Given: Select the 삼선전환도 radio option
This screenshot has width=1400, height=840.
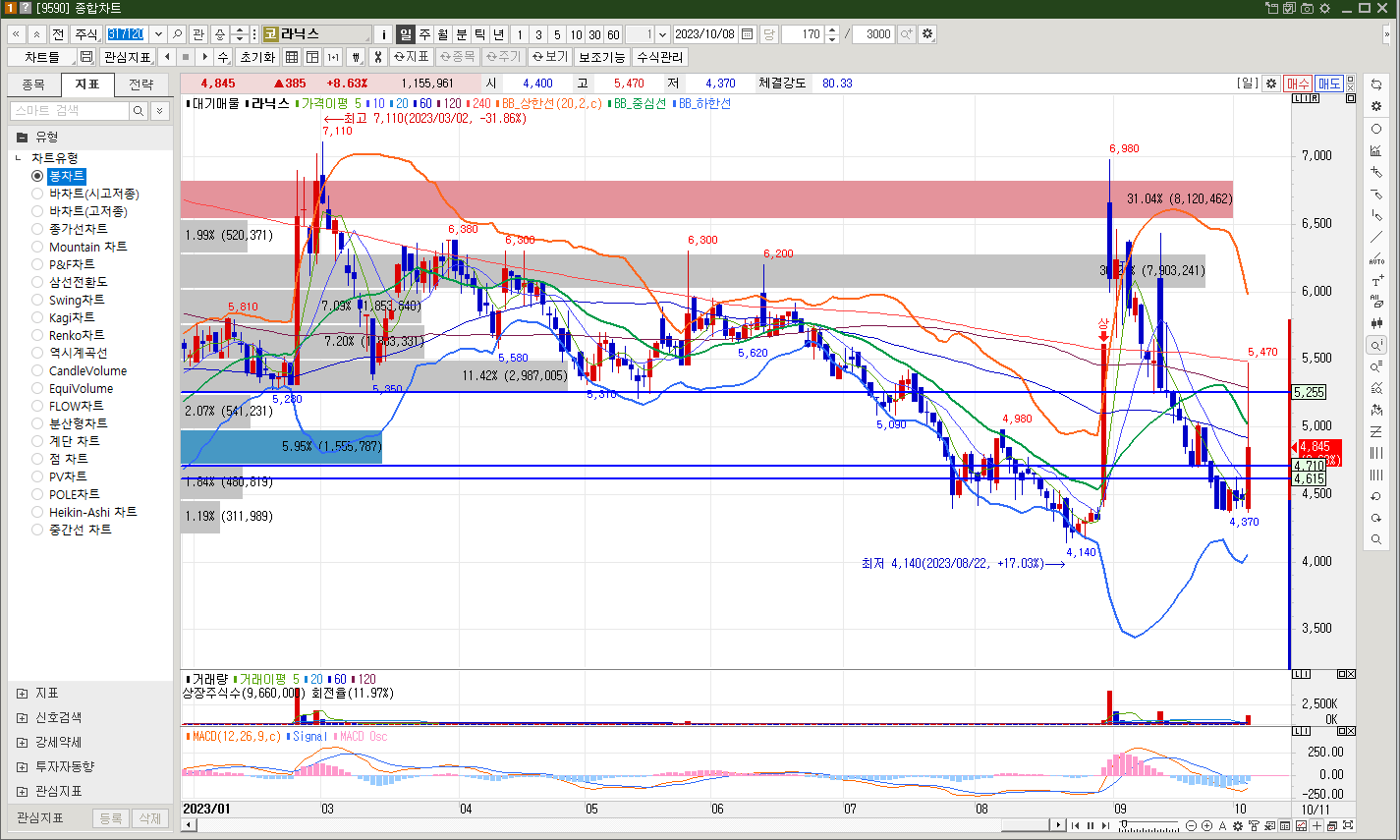Looking at the screenshot, I should click(x=37, y=282).
